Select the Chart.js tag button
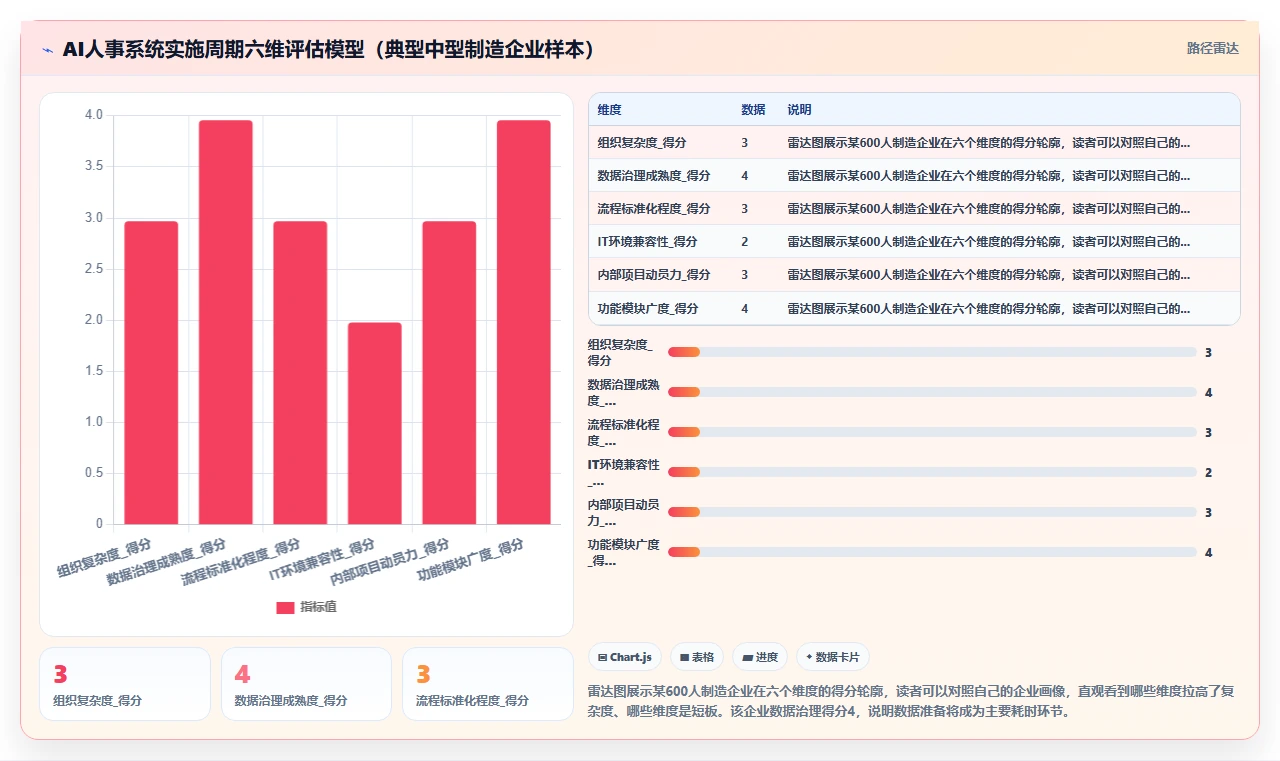Image resolution: width=1280 pixels, height=761 pixels. click(x=625, y=657)
